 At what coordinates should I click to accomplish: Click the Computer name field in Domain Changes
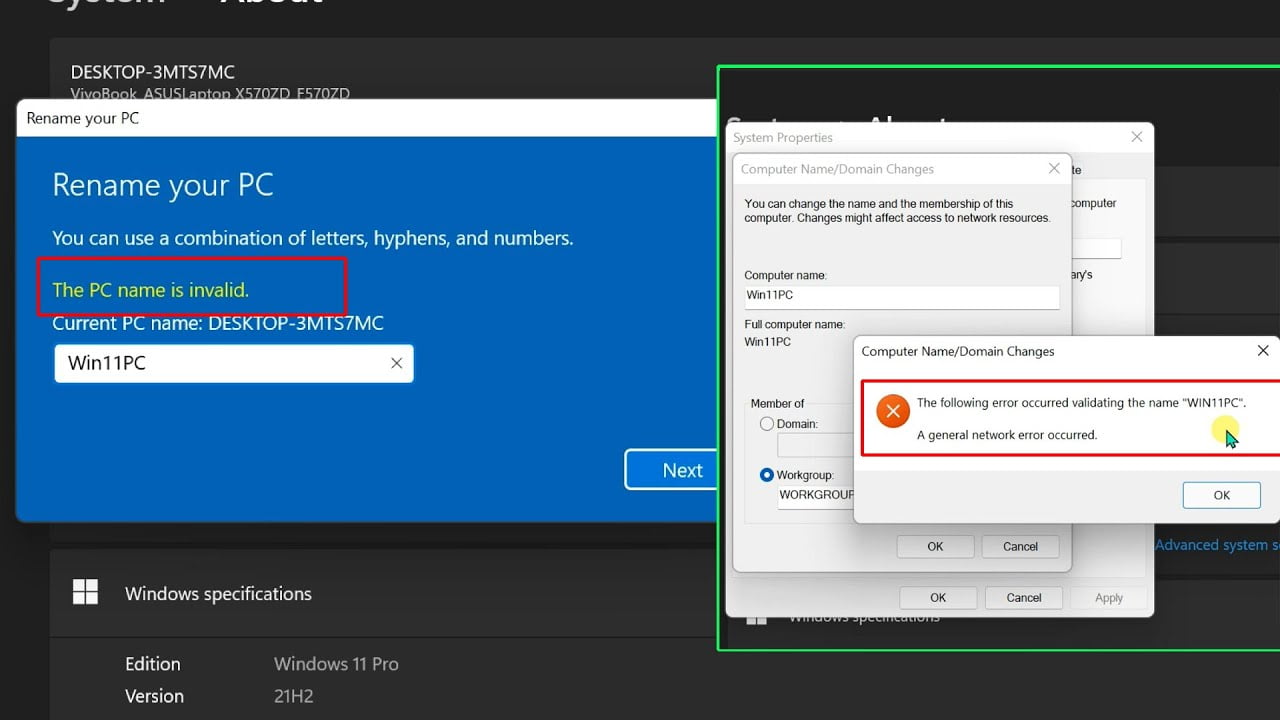[901, 296]
